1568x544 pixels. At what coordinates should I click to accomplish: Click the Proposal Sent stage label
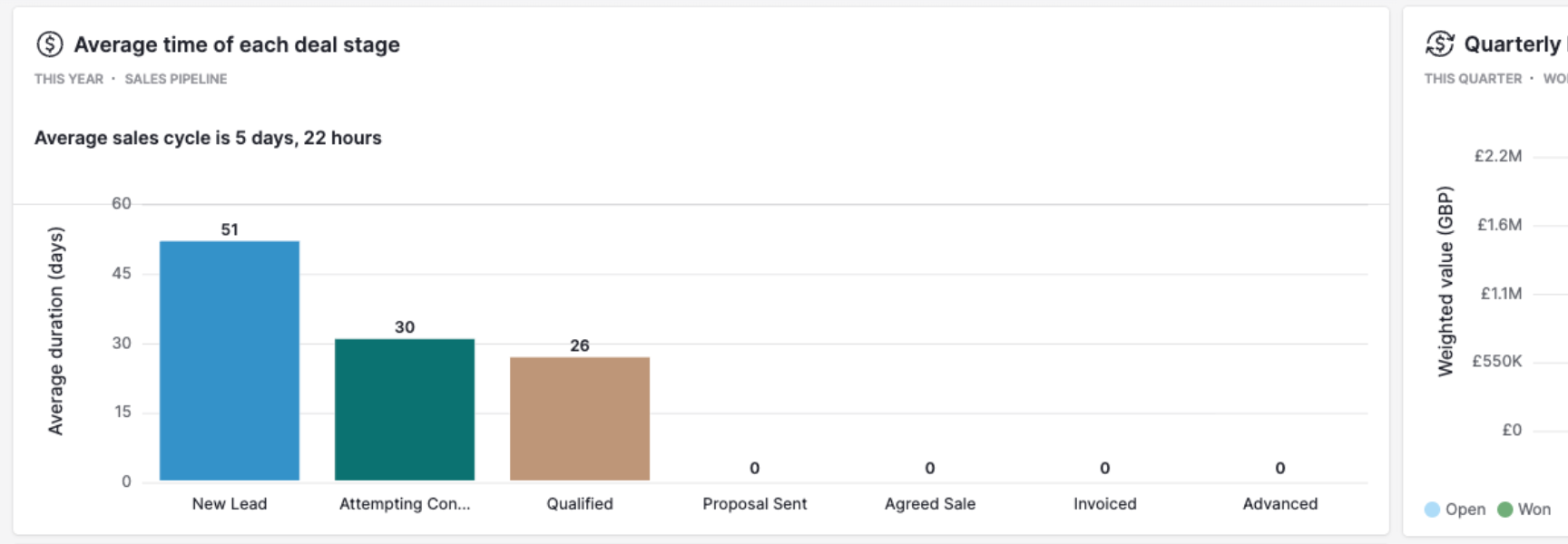755,504
